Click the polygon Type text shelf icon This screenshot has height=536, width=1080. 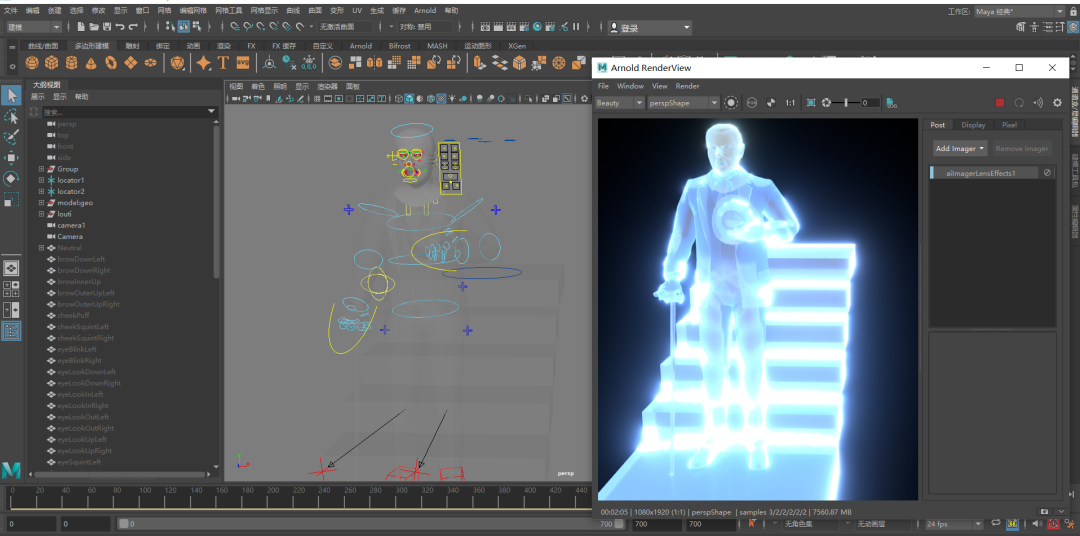(x=223, y=63)
